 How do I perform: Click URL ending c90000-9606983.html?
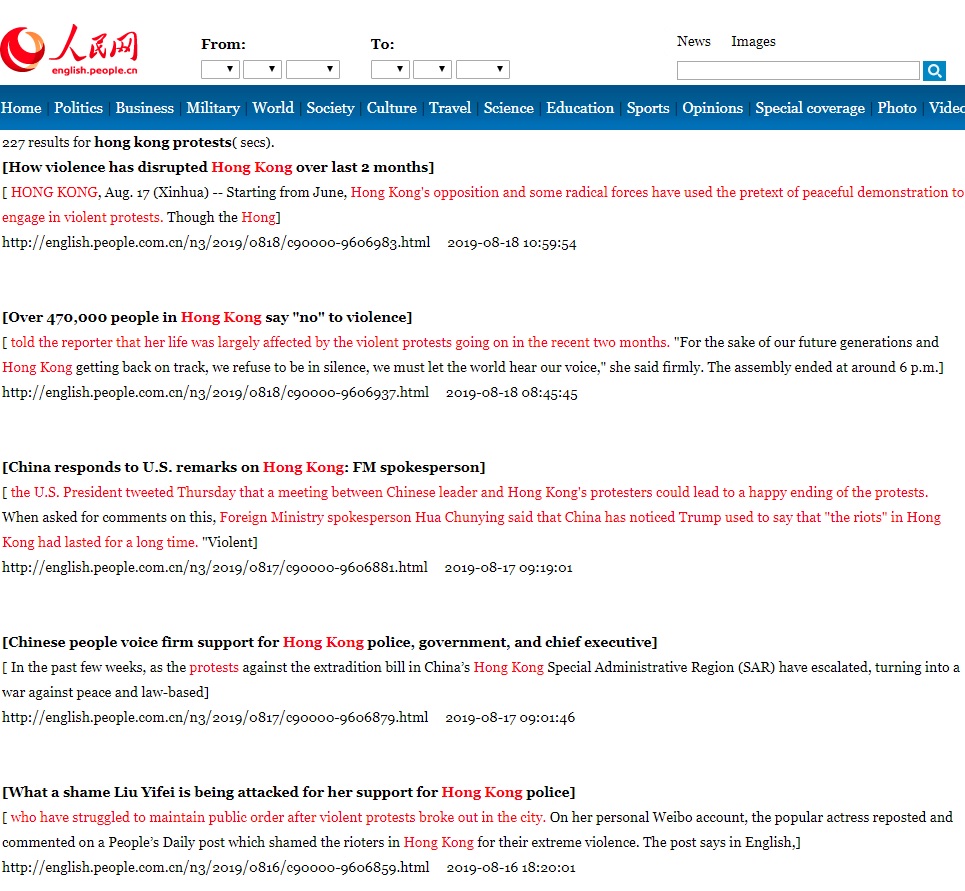click(216, 242)
